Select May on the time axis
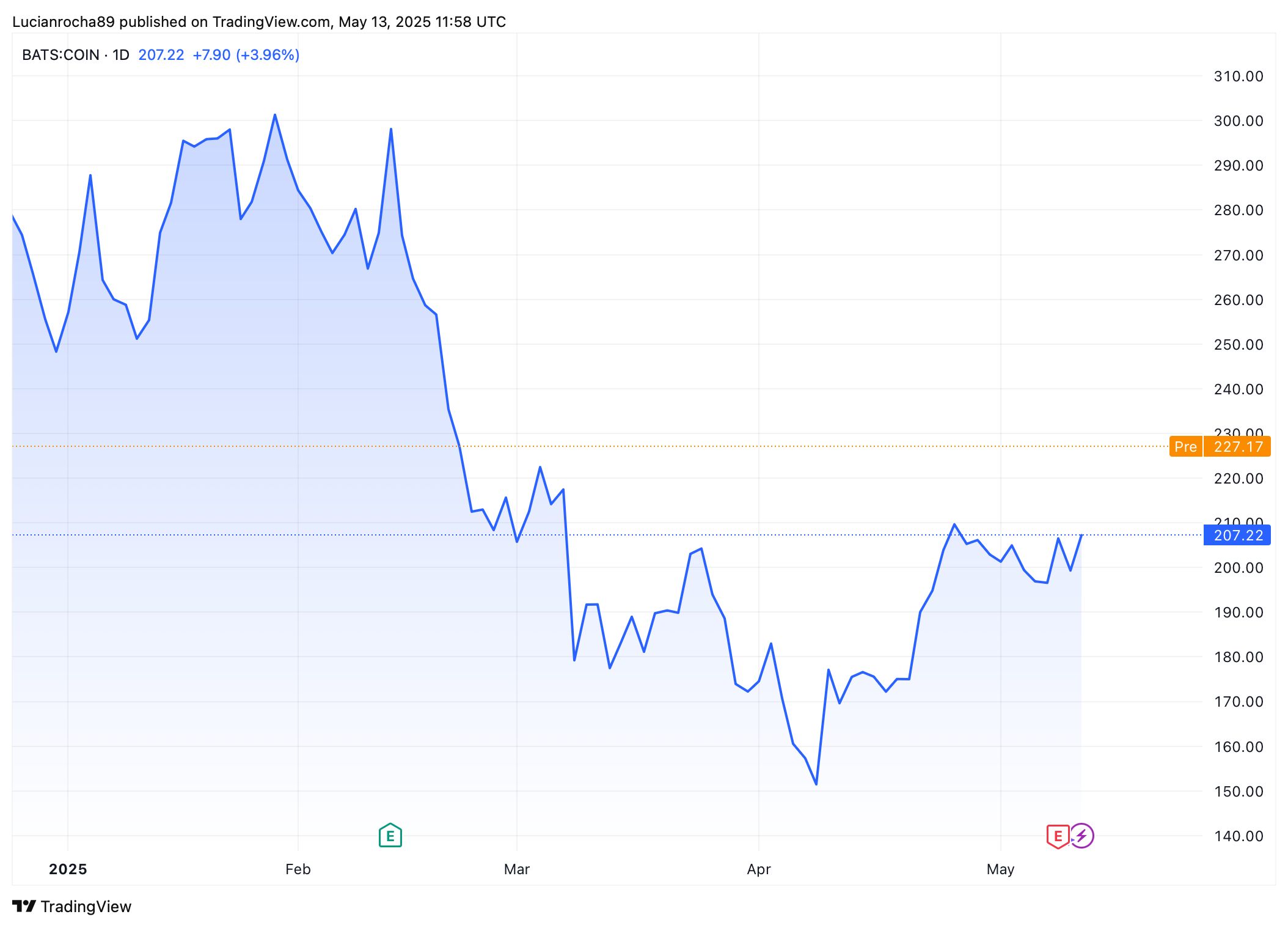Screen dimensions: 1288x928 (x=1000, y=869)
